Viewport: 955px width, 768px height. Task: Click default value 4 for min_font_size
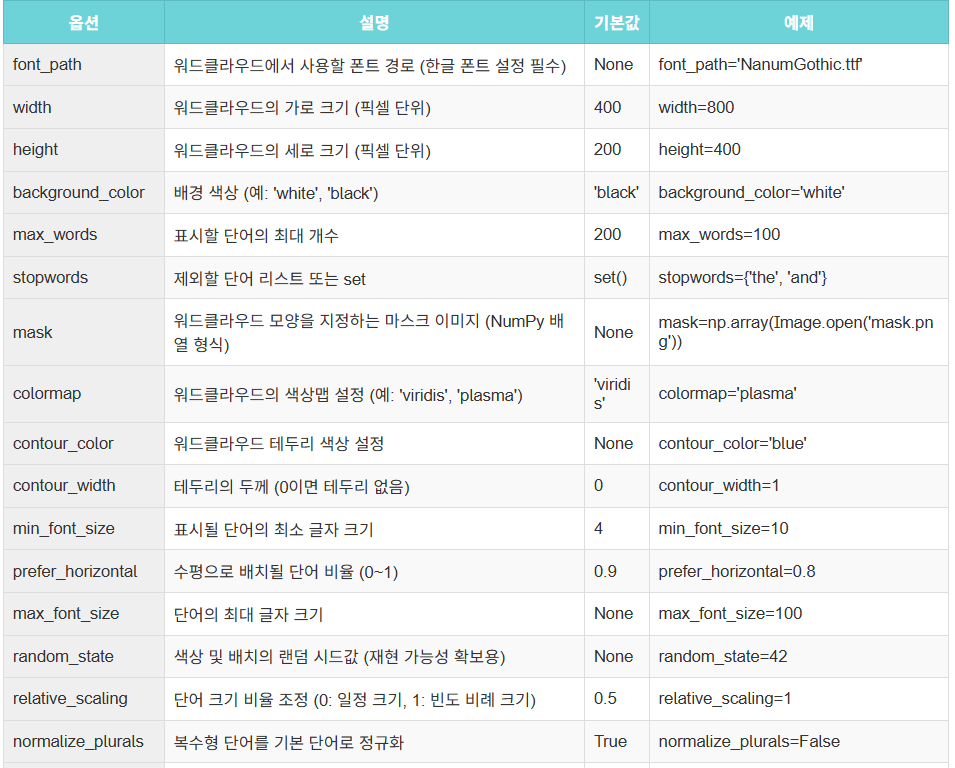598,529
